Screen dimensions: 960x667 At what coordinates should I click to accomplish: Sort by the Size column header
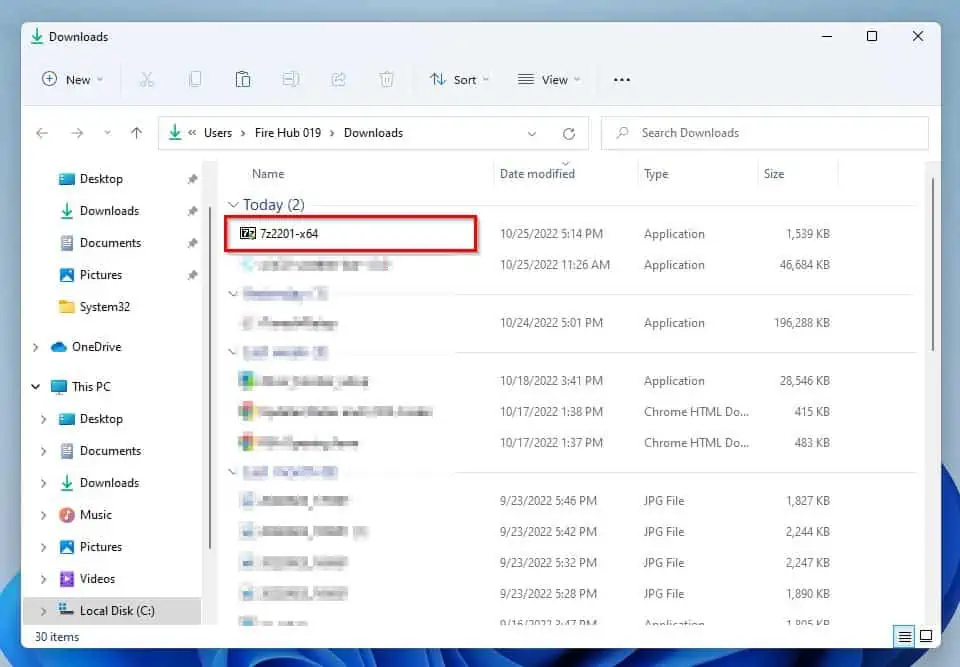click(774, 174)
